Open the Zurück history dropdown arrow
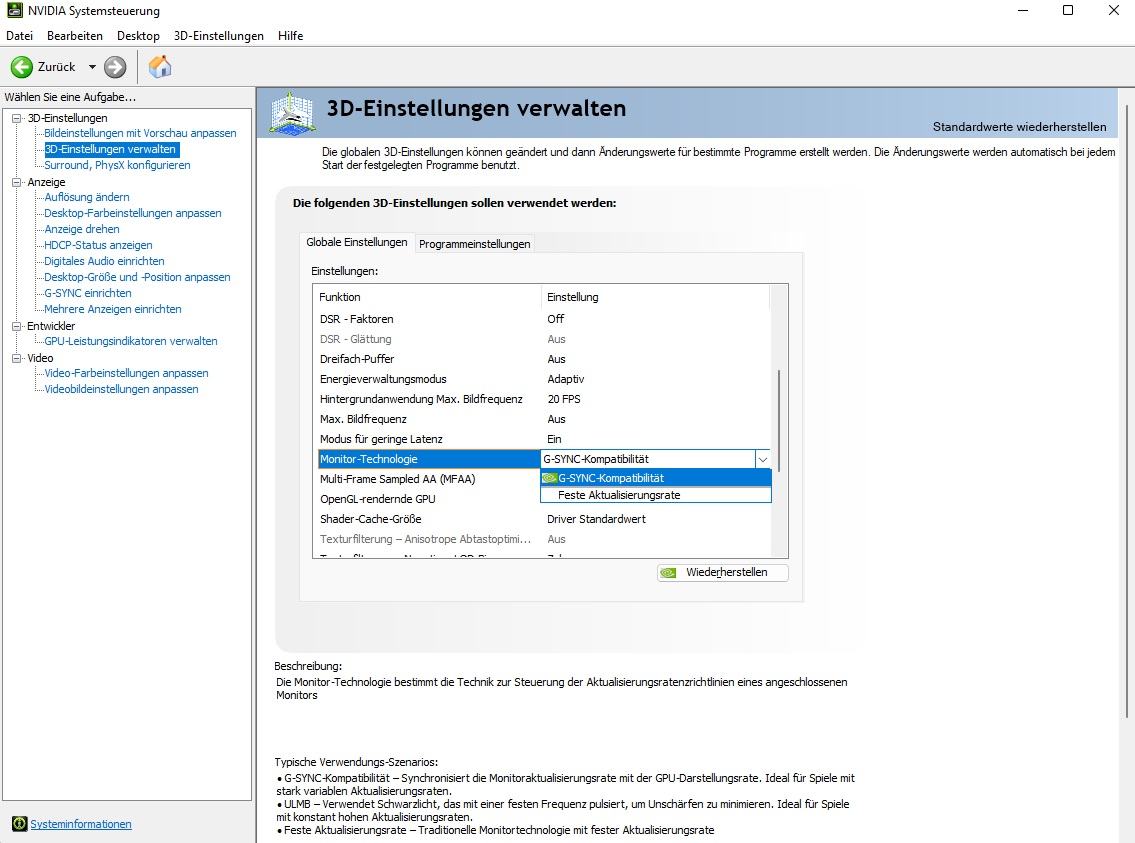 [x=92, y=67]
